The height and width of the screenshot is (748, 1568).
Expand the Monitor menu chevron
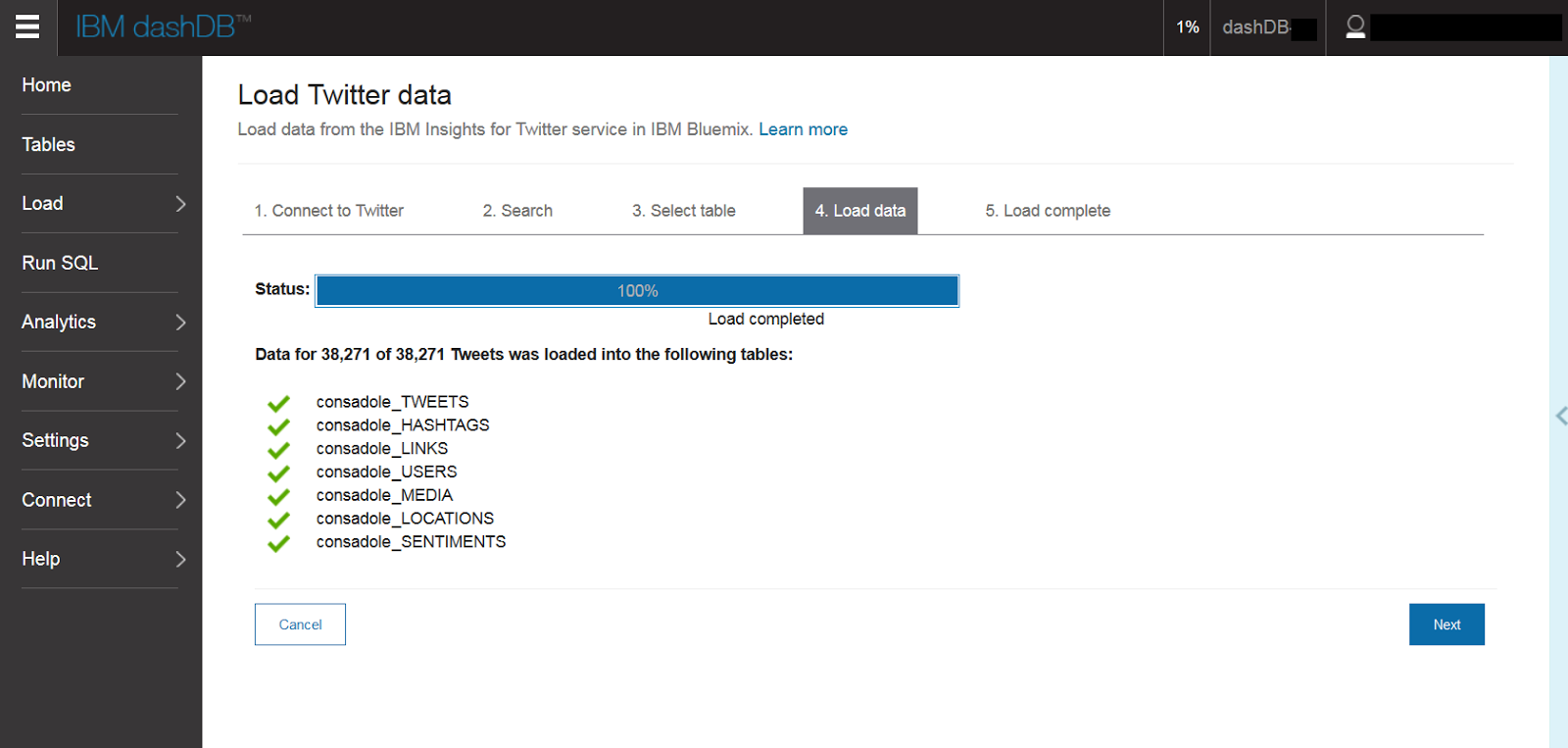[180, 381]
